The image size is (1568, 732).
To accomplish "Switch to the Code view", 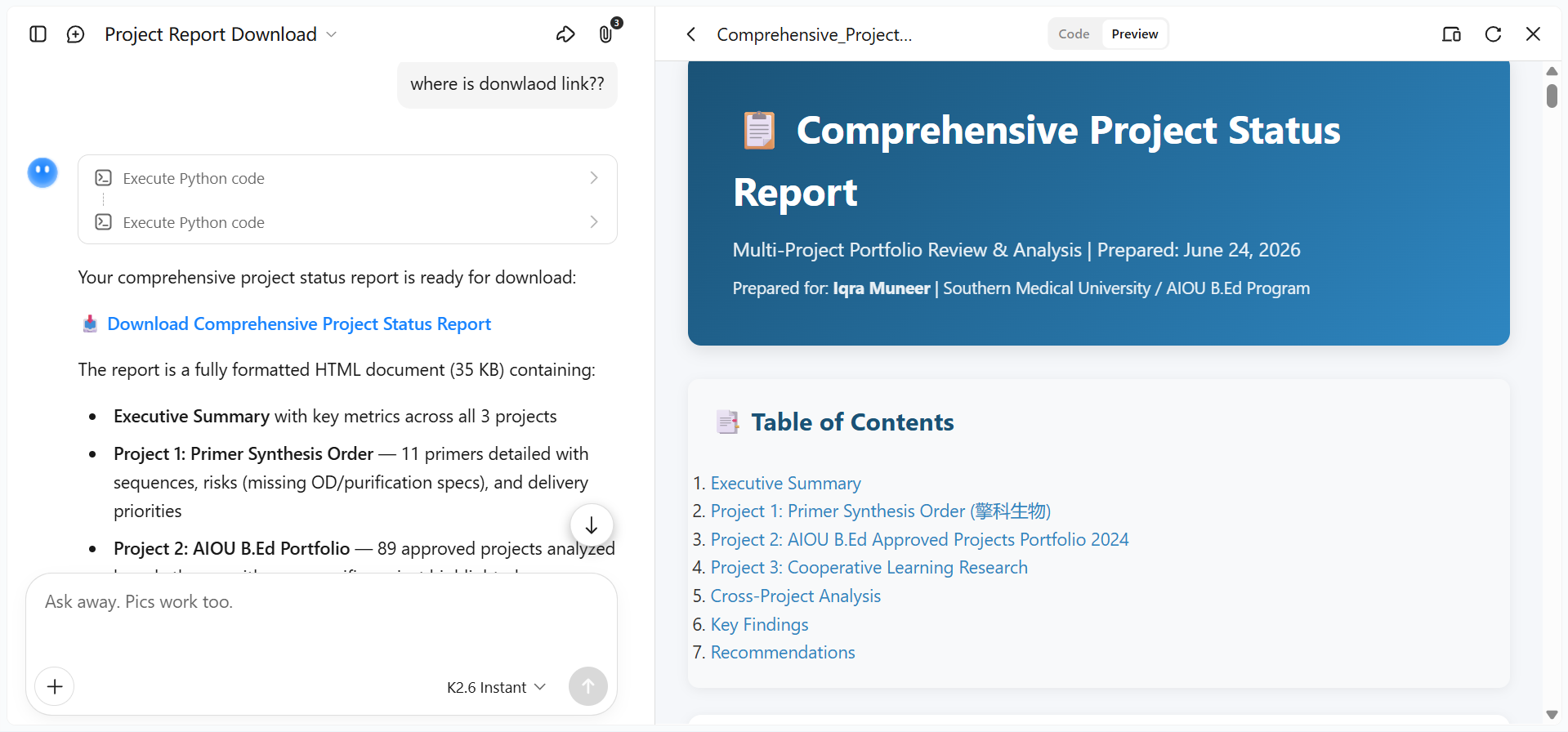I will coord(1074,34).
